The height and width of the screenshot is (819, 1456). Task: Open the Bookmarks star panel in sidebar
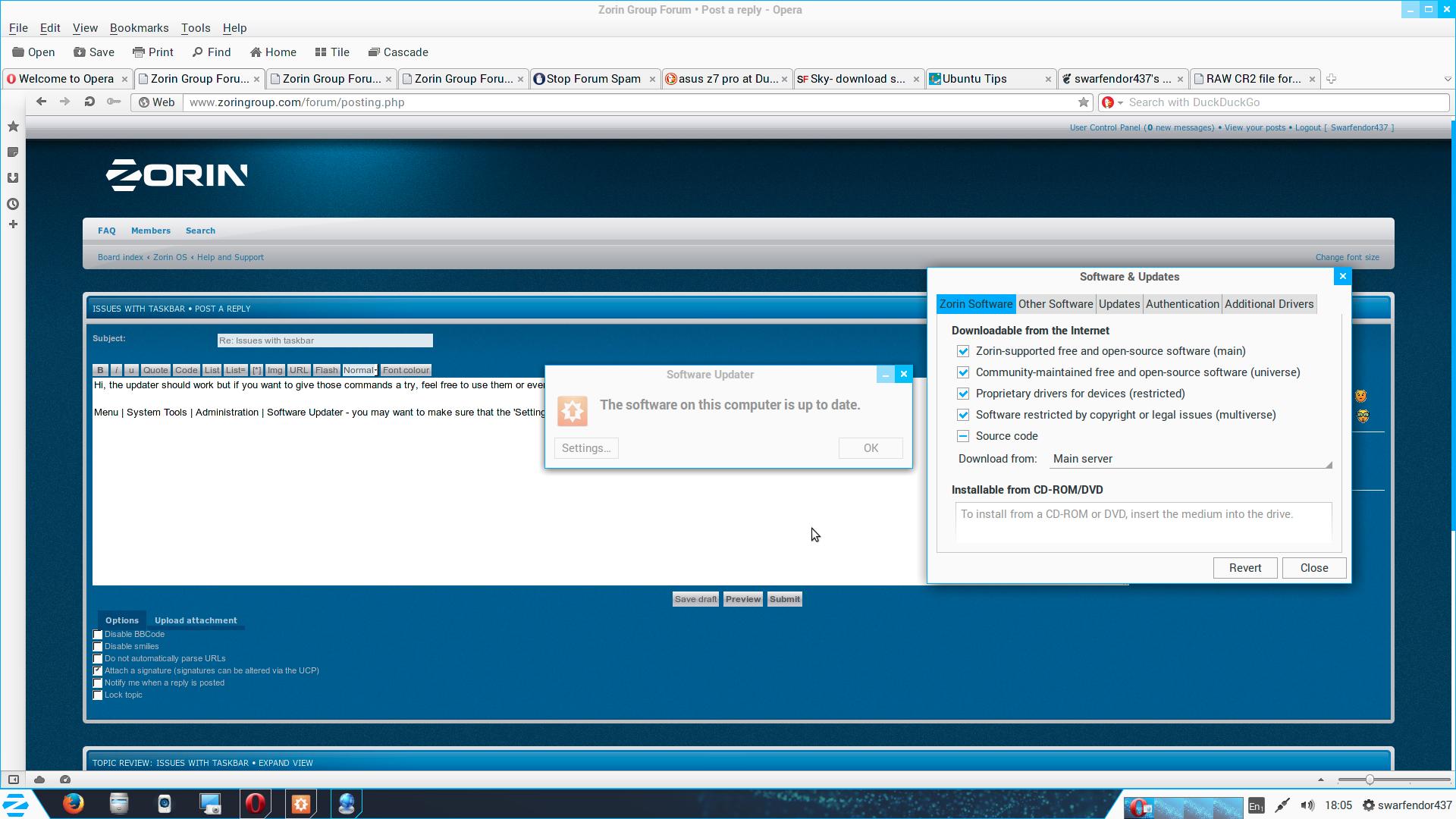click(13, 127)
